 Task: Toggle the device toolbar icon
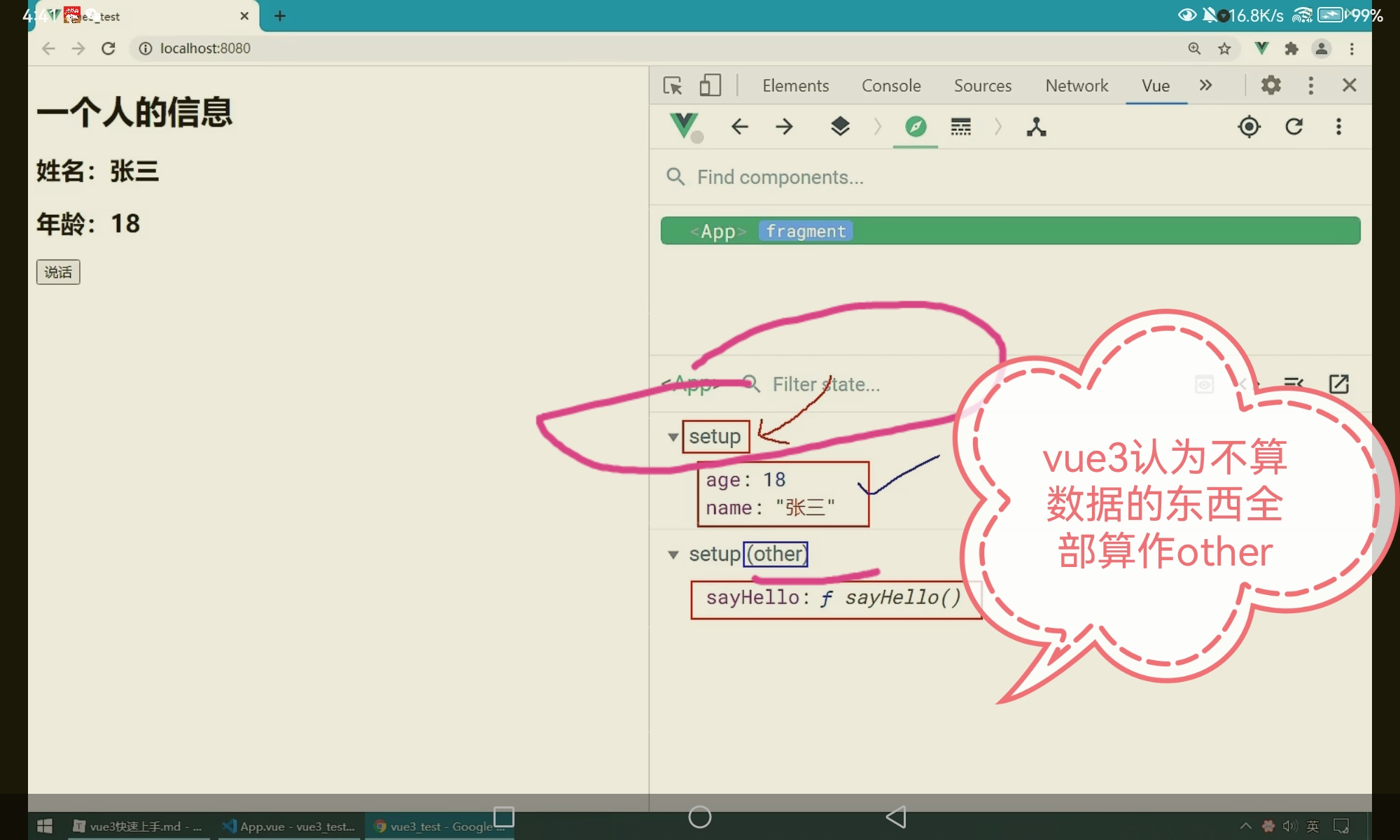click(x=710, y=85)
